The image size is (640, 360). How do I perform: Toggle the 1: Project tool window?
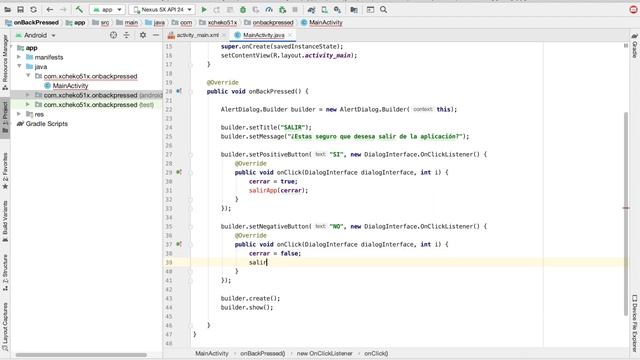(5, 118)
